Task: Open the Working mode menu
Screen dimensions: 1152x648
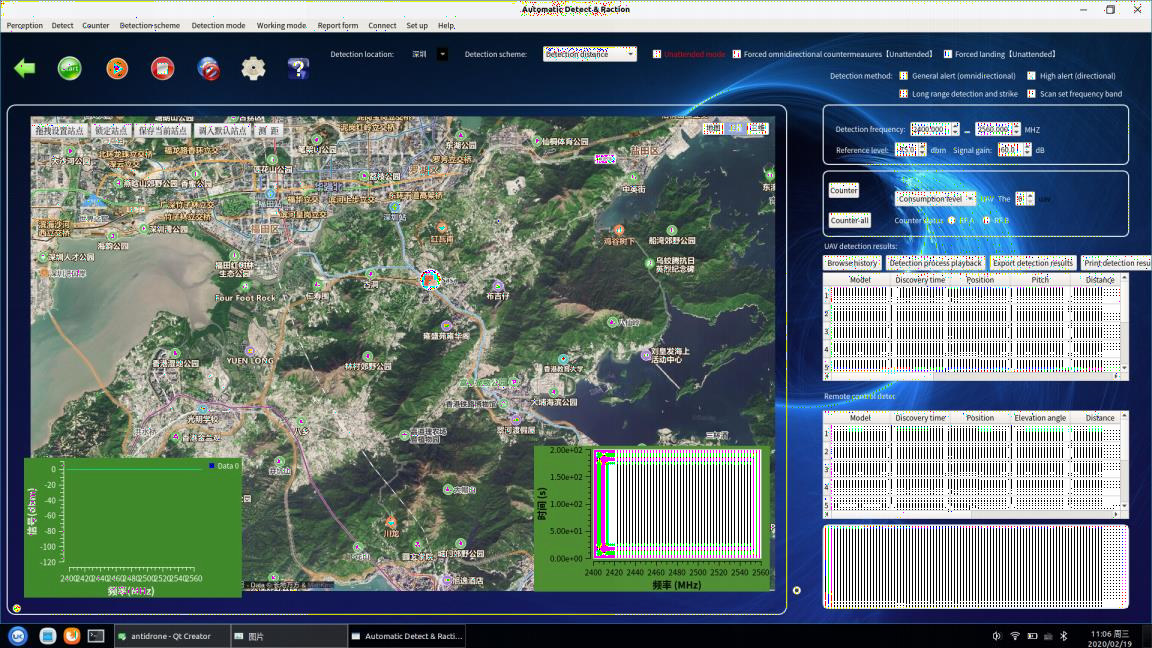Action: coord(281,26)
